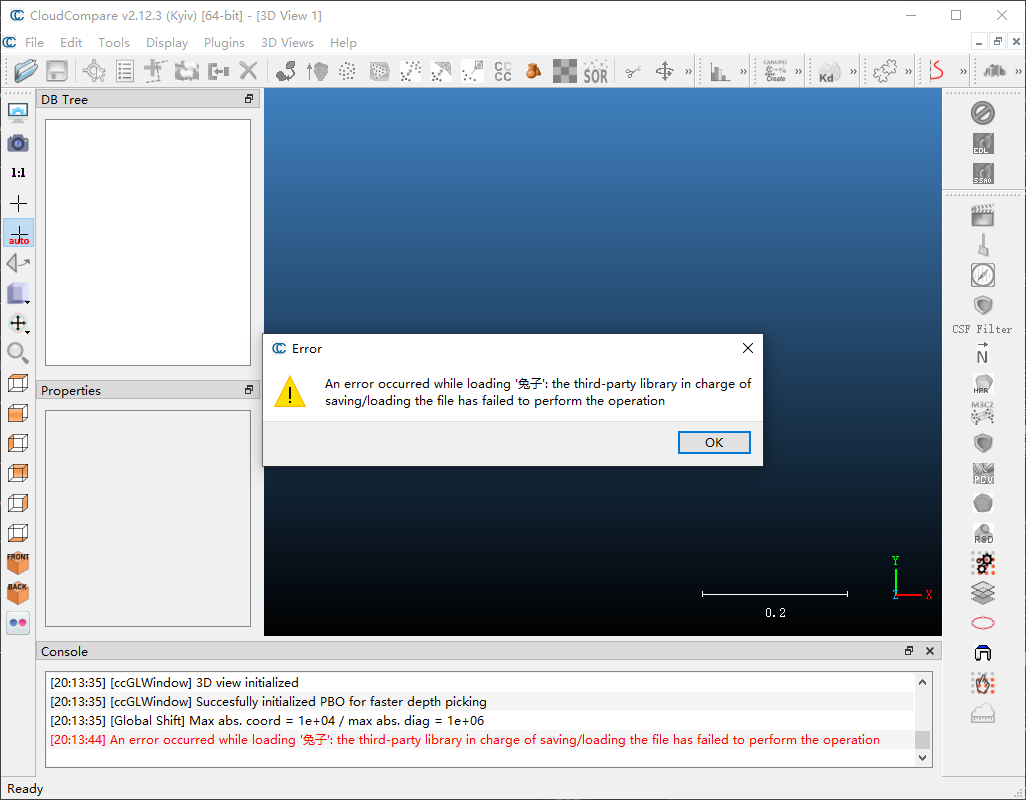Open the Edit menu
The height and width of the screenshot is (800, 1026).
[71, 43]
